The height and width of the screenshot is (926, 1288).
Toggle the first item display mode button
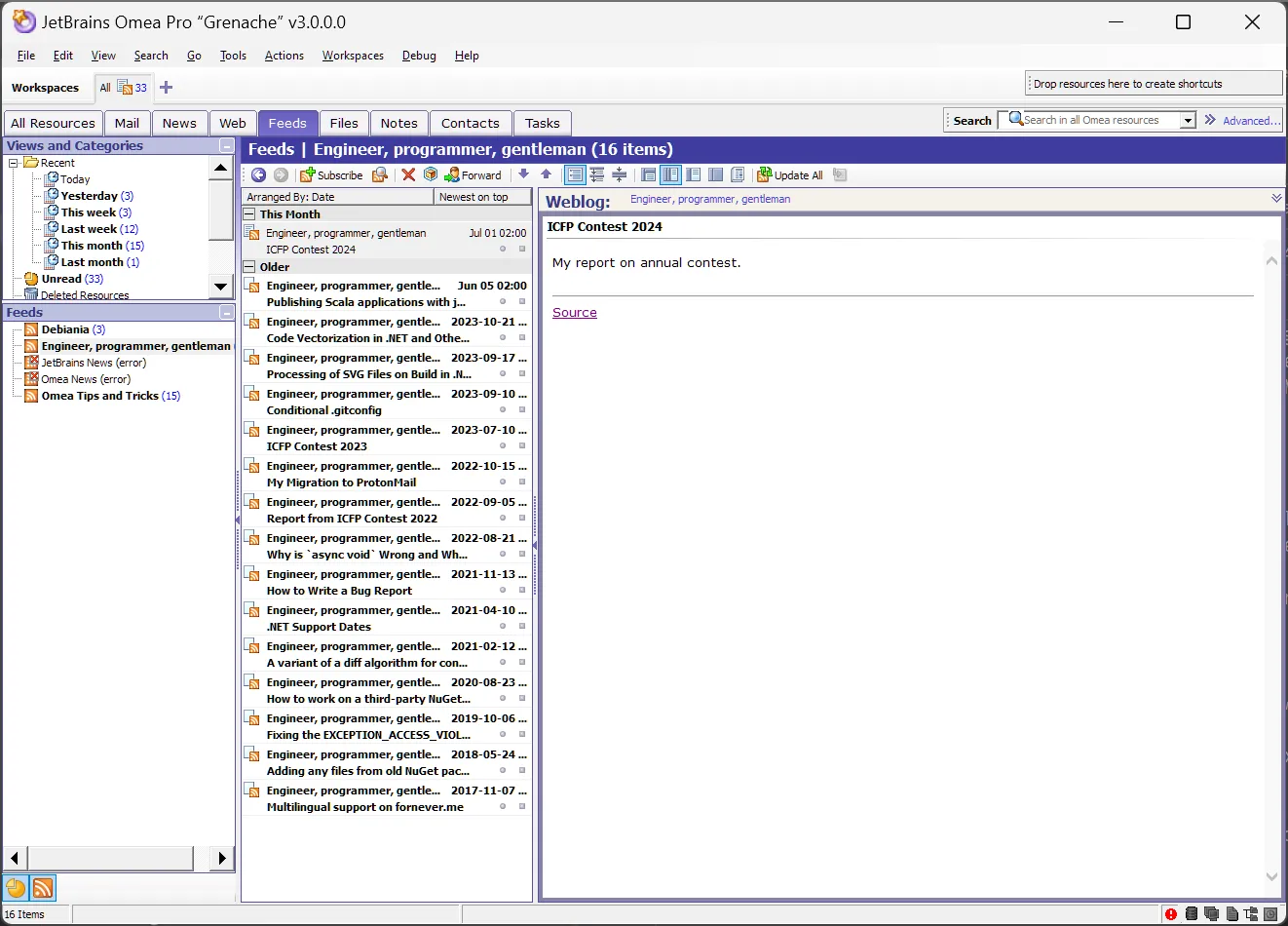click(575, 174)
